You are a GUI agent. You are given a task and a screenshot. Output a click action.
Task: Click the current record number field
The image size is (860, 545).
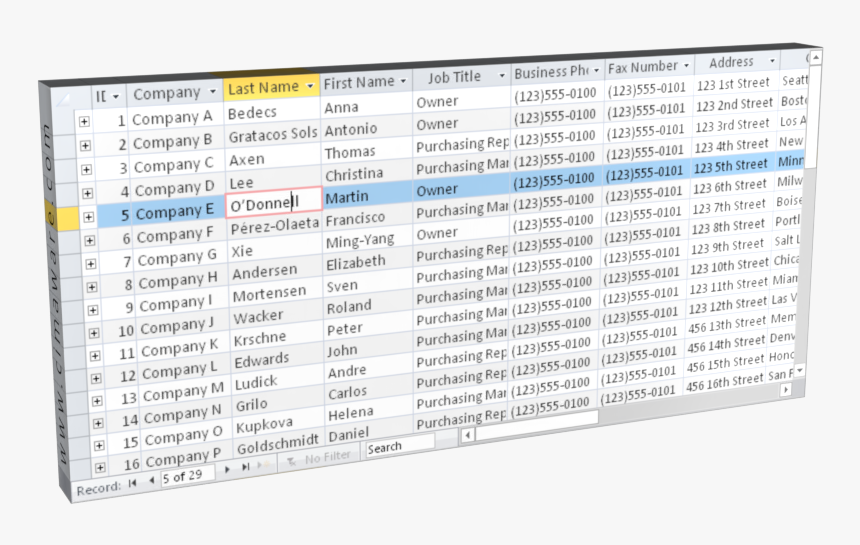(188, 475)
